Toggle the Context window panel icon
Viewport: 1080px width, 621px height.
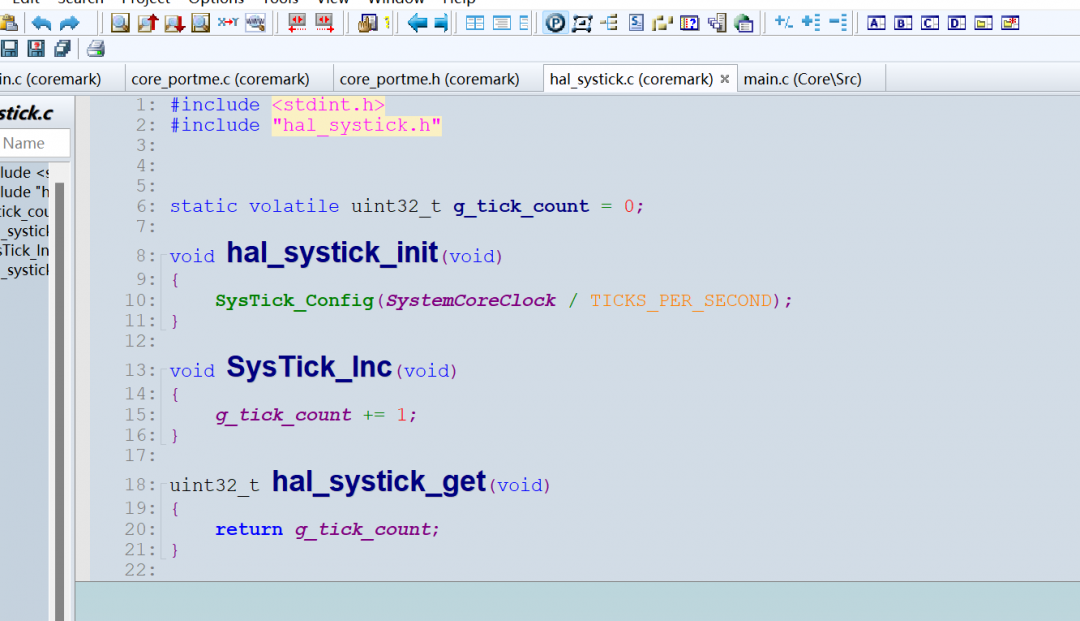pos(582,23)
